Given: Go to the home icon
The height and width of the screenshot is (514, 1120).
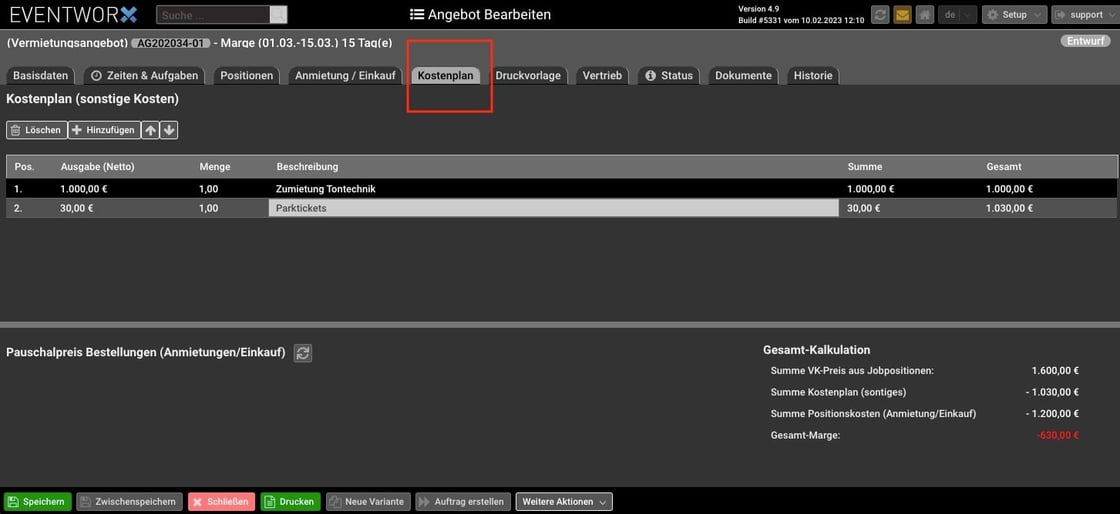Looking at the screenshot, I should [925, 15].
